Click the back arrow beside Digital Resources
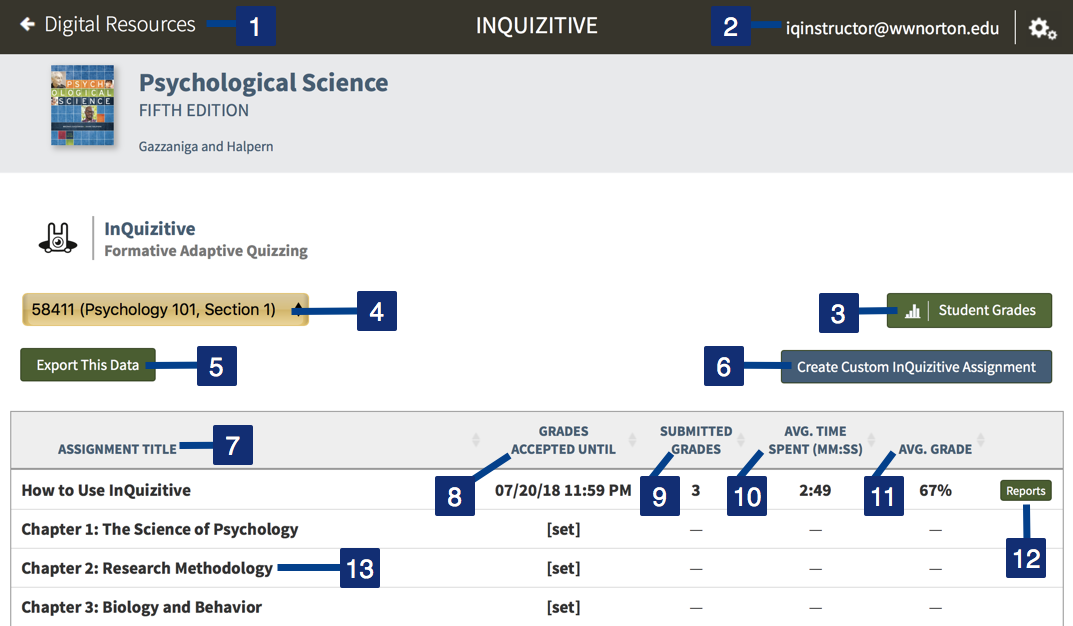Image resolution: width=1073 pixels, height=626 pixels. click(x=27, y=25)
